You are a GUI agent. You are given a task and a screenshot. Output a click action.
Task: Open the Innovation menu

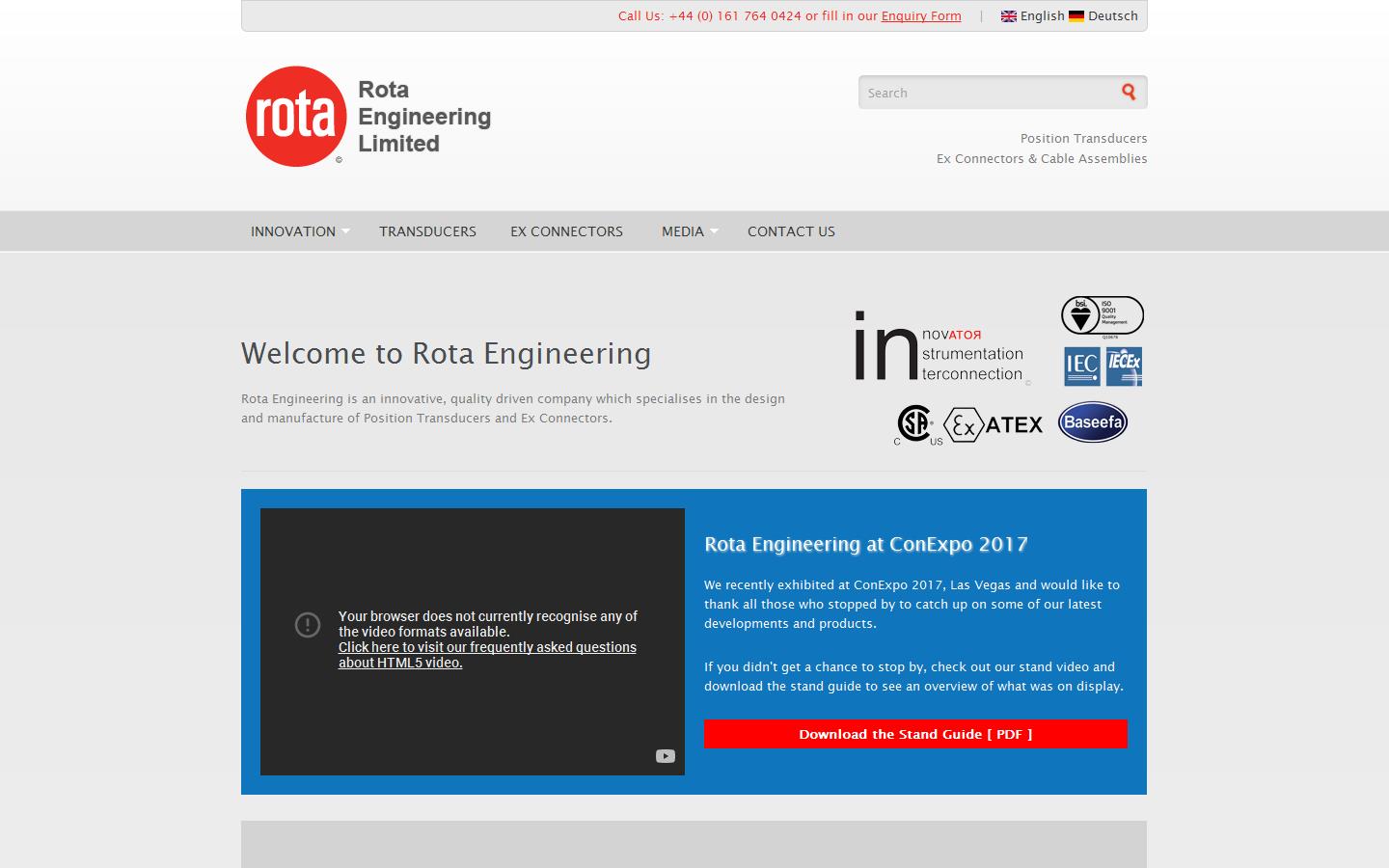[x=293, y=231]
